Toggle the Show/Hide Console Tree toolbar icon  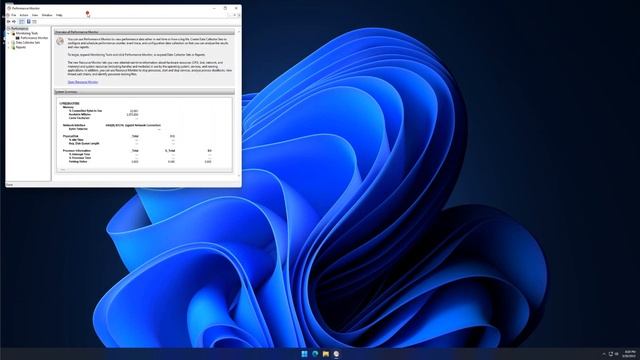22,22
